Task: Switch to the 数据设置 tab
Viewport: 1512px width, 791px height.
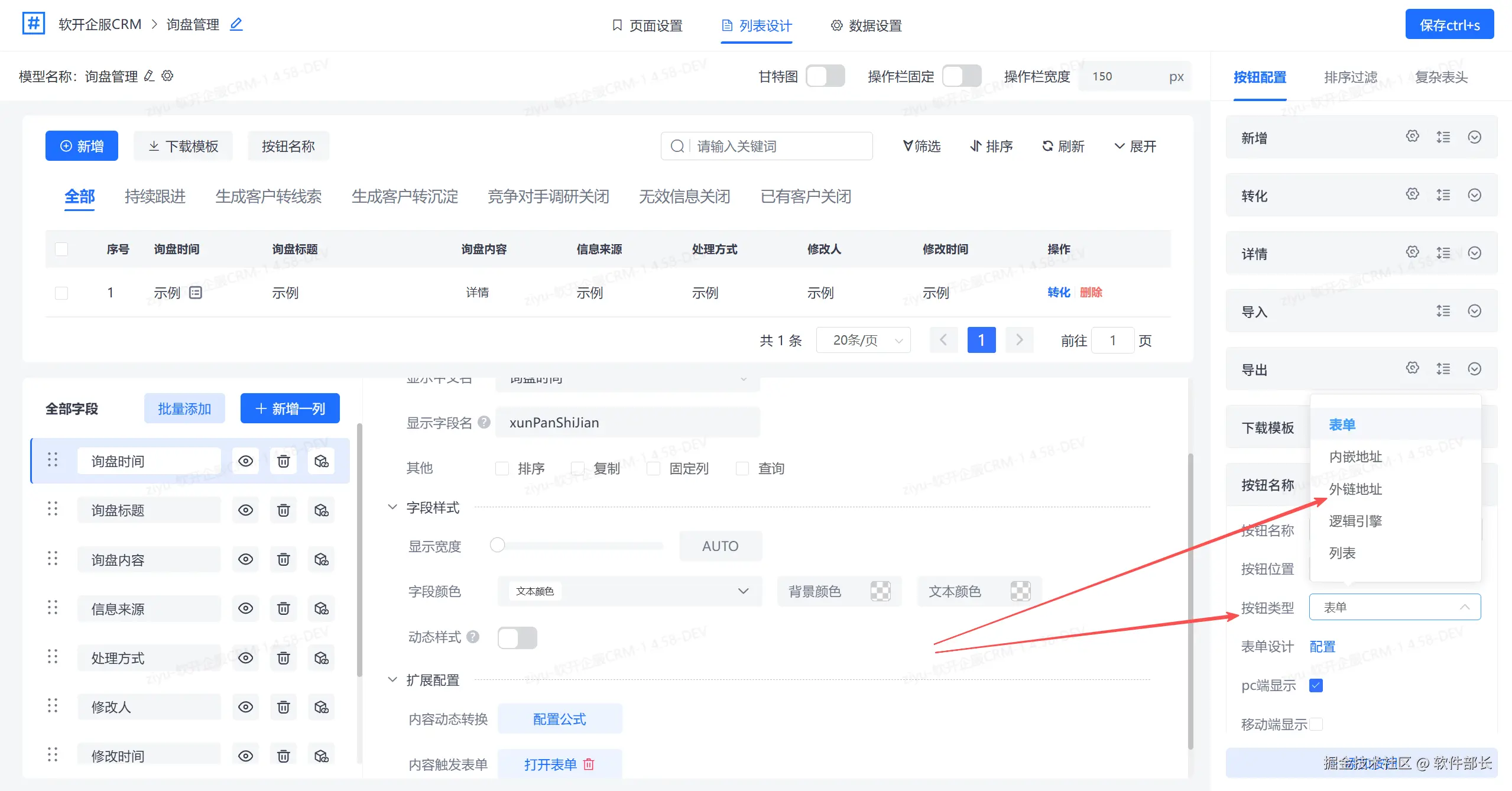Action: 866,25
